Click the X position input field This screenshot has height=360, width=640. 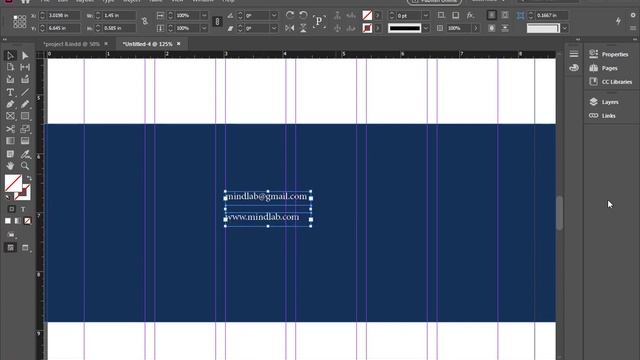point(60,16)
